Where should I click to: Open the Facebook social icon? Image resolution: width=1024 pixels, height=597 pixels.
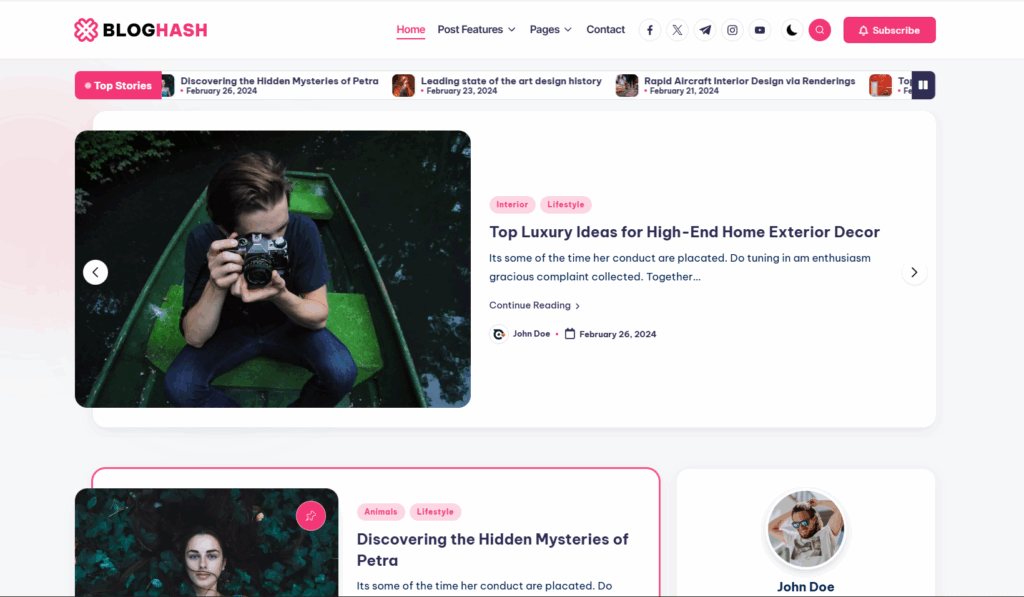[650, 30]
